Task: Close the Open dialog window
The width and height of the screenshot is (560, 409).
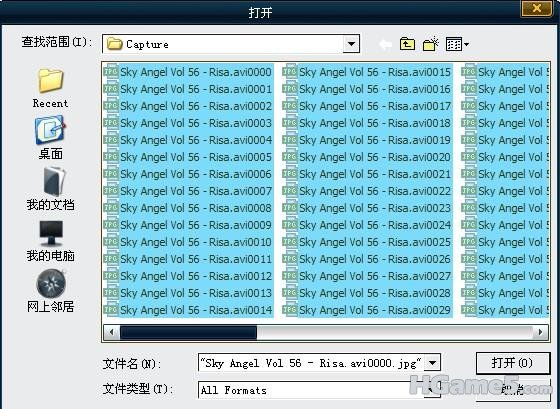Action: (x=537, y=8)
